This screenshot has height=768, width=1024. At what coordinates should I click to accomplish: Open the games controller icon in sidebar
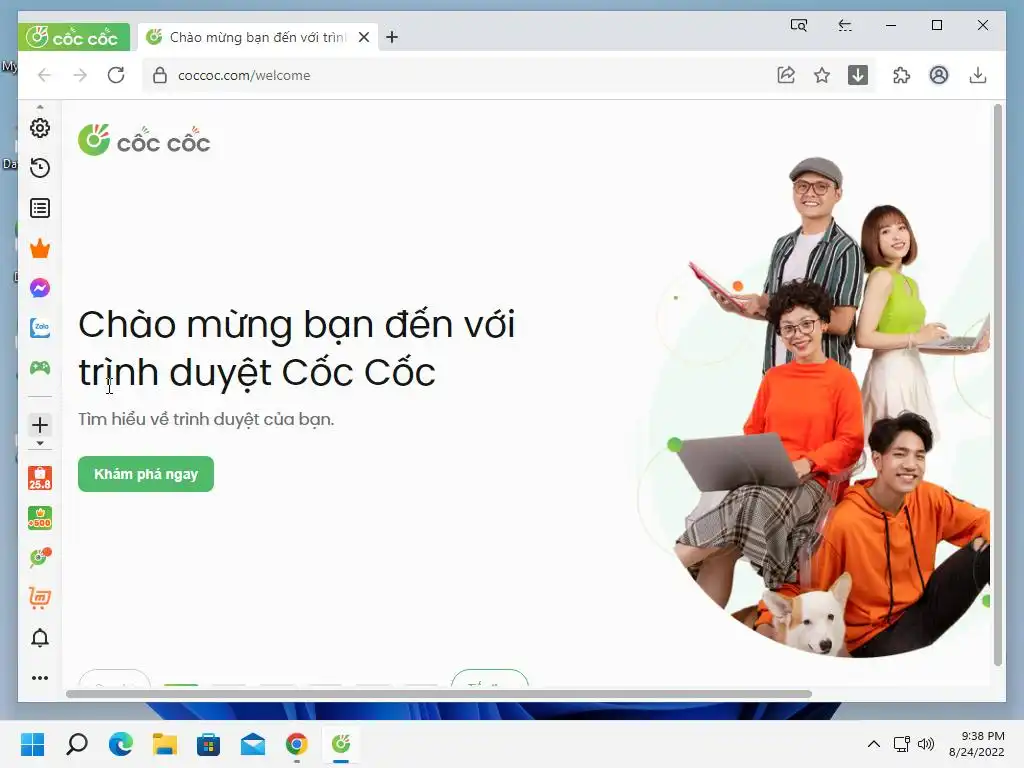[x=40, y=368]
